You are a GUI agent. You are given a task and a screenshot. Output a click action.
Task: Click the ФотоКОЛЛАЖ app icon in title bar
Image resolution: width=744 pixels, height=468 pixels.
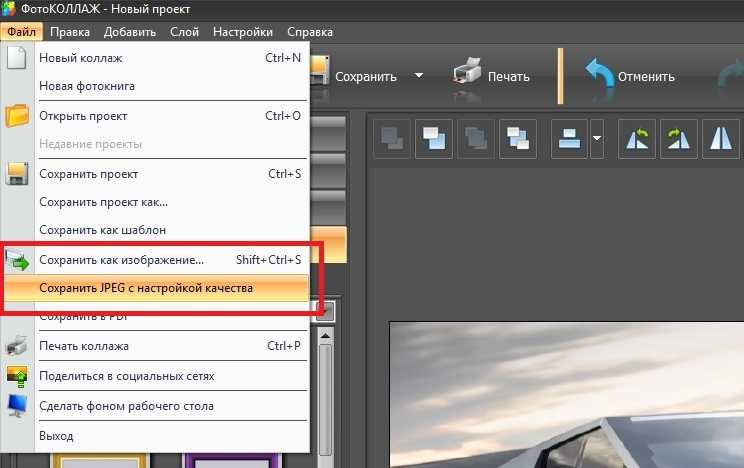tap(9, 9)
